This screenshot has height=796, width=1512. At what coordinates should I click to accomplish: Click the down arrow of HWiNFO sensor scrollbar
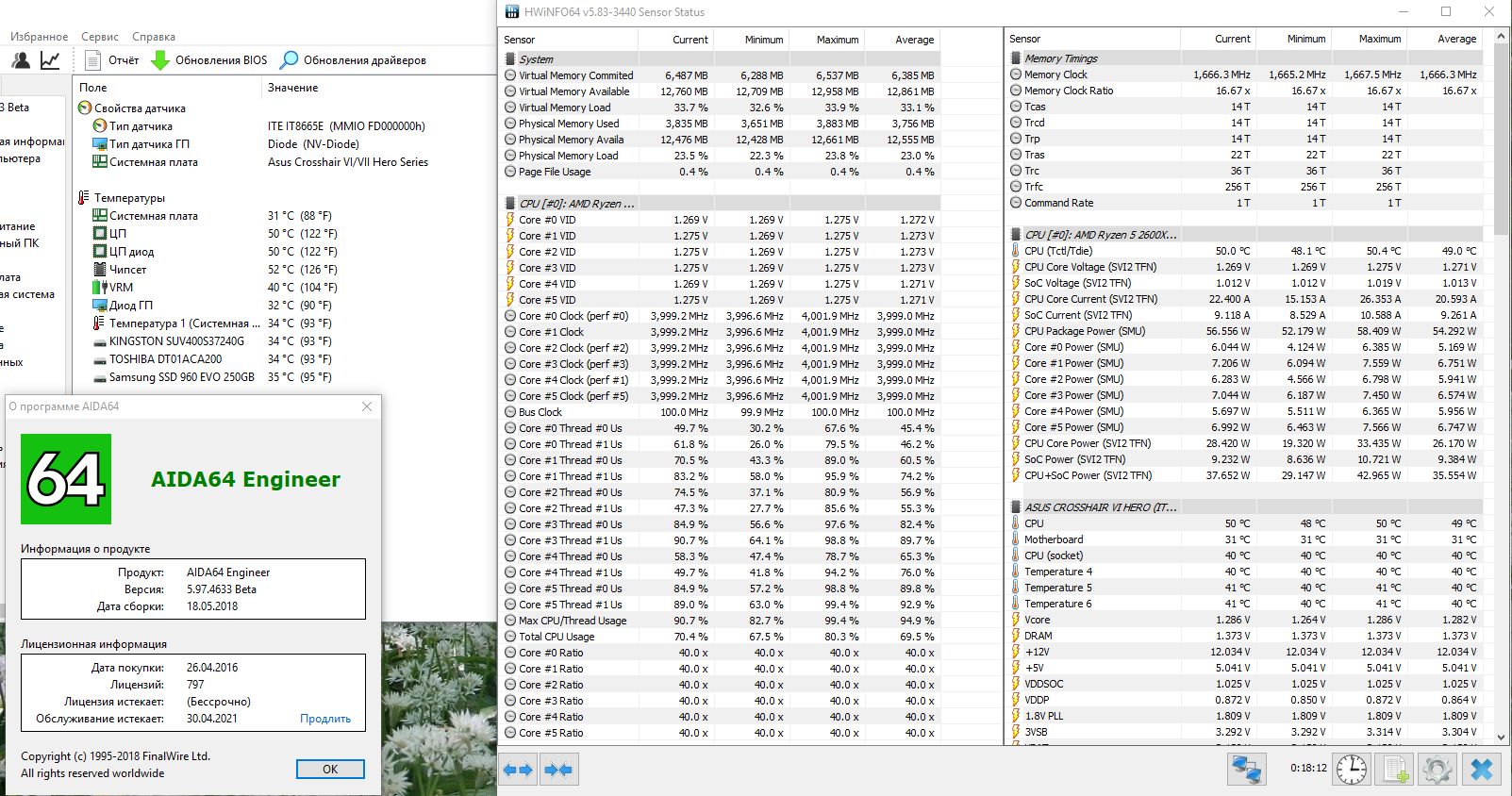1501,737
